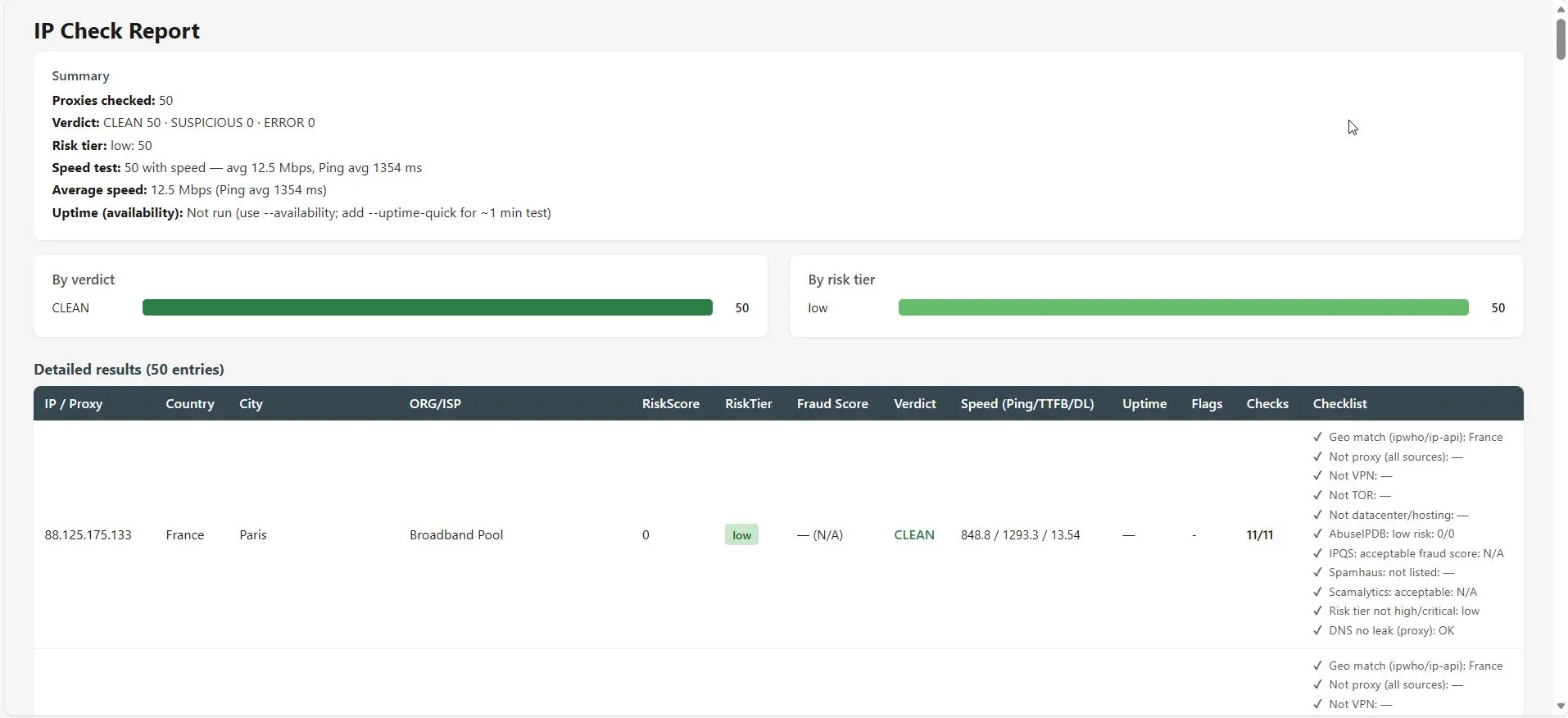Click the Speed (Ping/TTFB/DL) column header
The width and height of the screenshot is (1568, 718).
point(1027,403)
